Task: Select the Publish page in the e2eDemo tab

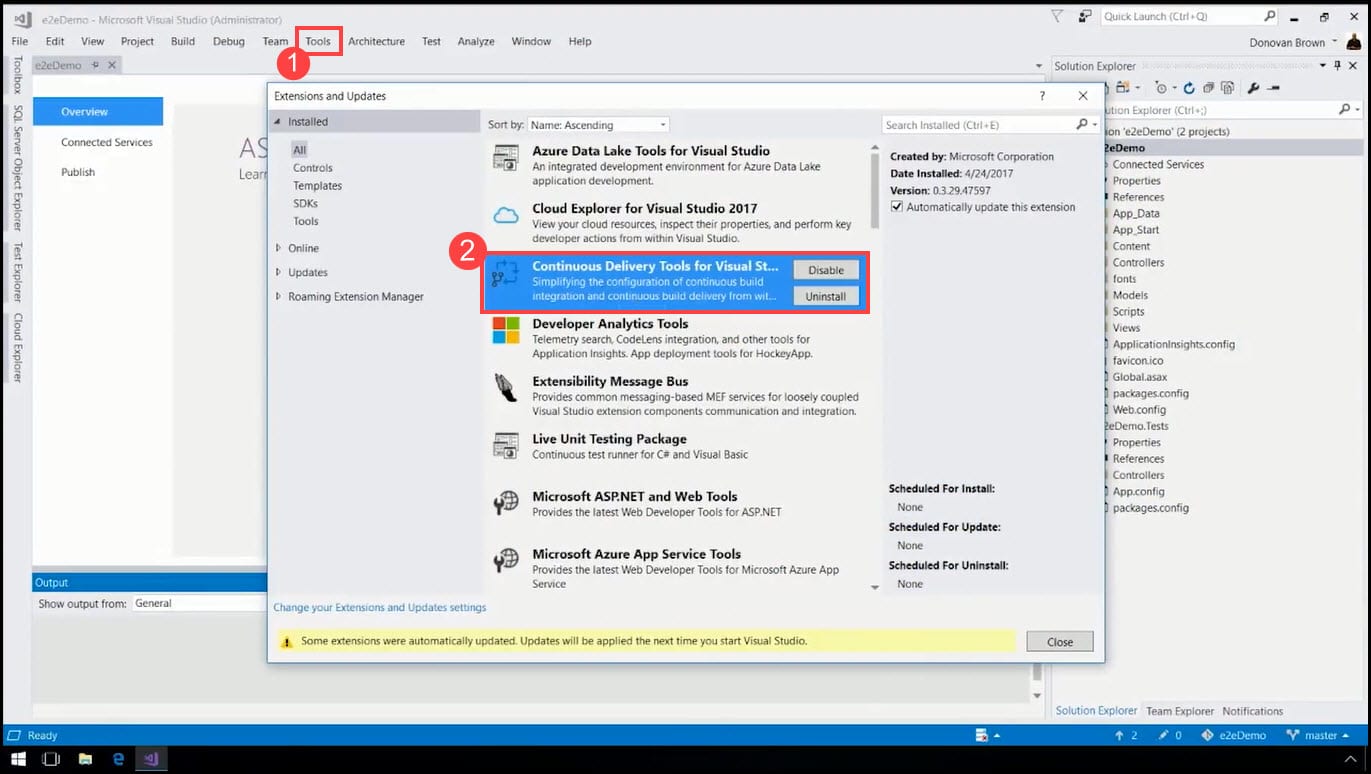Action: (x=78, y=172)
